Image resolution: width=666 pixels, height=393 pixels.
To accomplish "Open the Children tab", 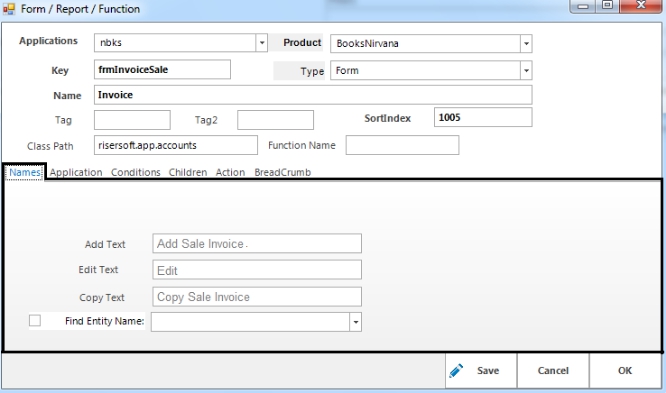I will (188, 172).
